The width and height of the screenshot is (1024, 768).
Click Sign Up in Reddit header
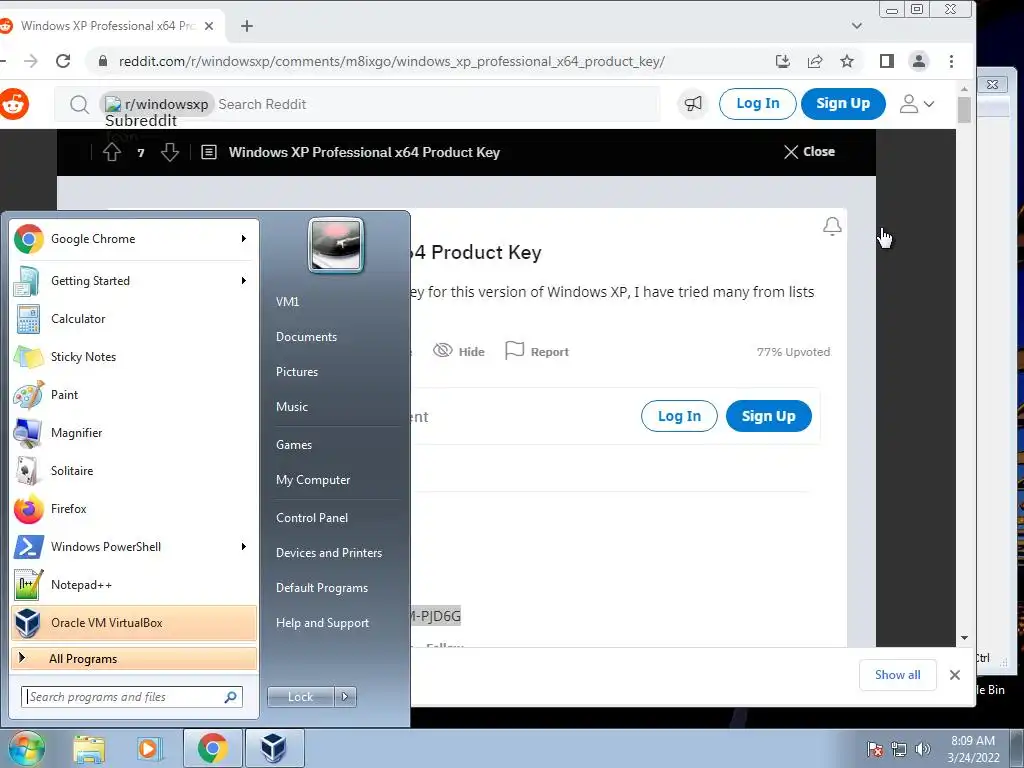[x=843, y=103]
